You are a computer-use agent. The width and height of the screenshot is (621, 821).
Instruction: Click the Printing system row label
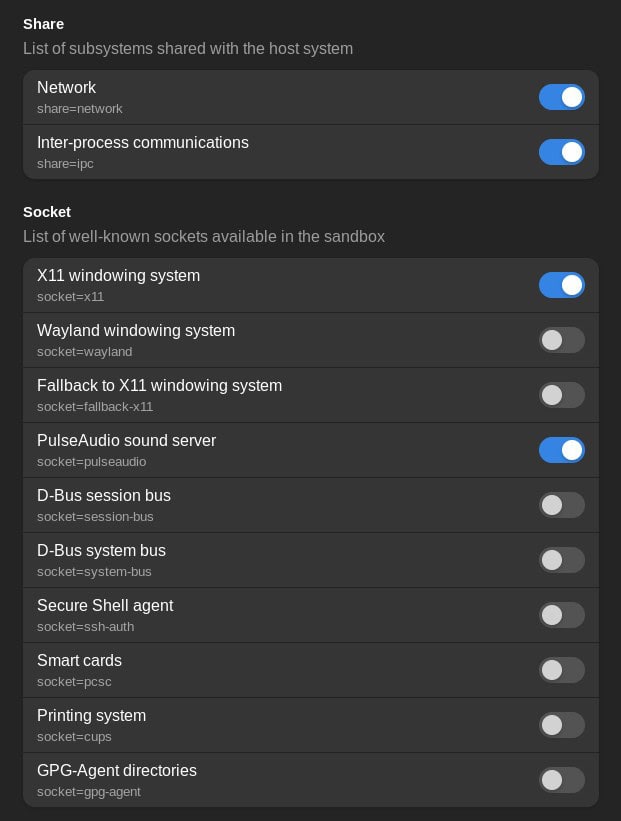[91, 716]
